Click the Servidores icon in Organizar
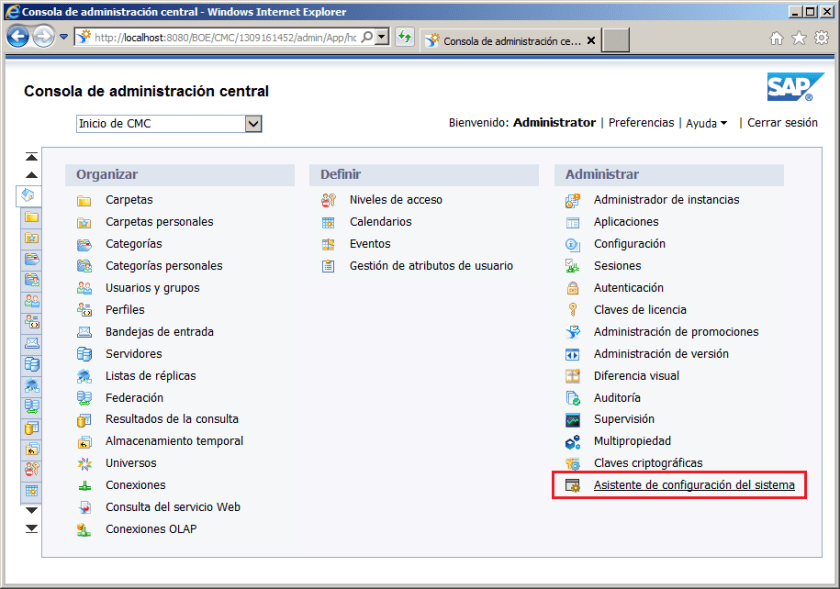 tap(85, 354)
